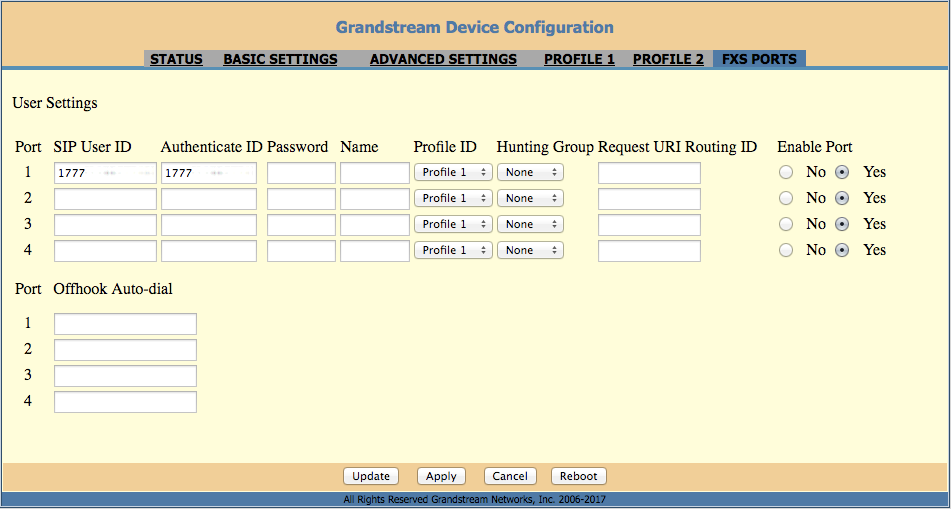The height and width of the screenshot is (509, 951).
Task: Click the 'Enable Port' column header
Action: pos(815,147)
